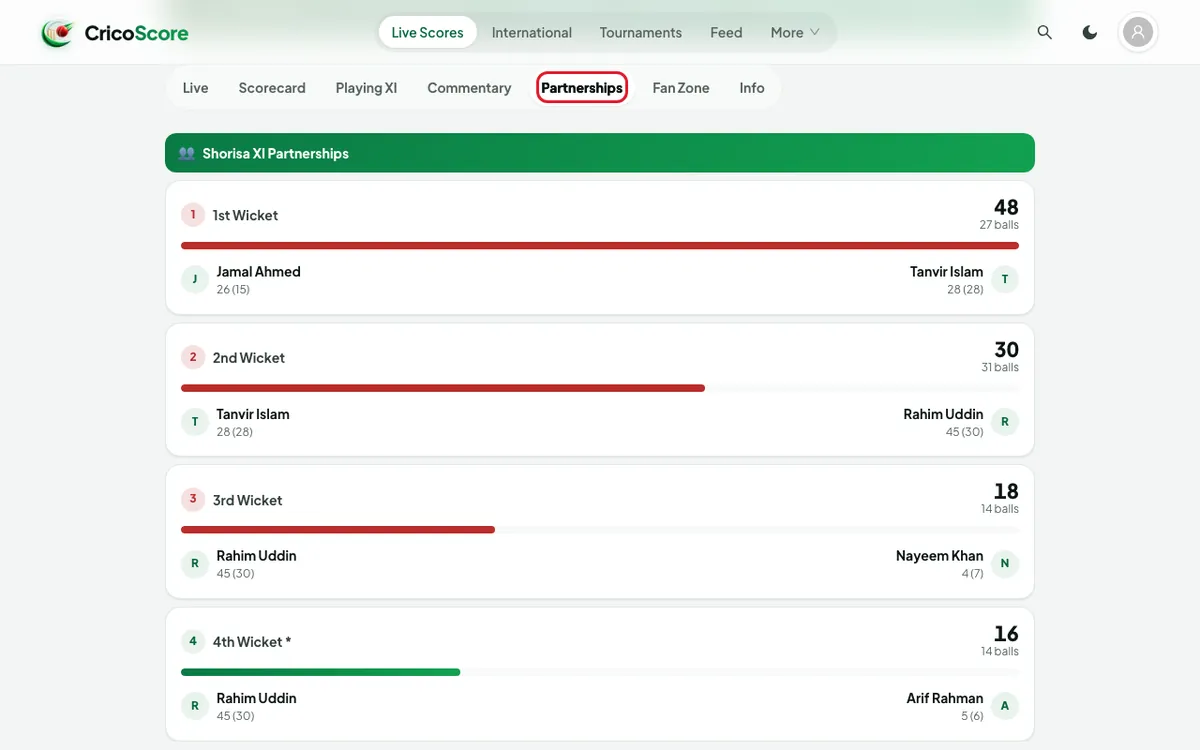Click the 2nd Wicket partnership progress bar
This screenshot has width=1200, height=750.
(x=600, y=388)
